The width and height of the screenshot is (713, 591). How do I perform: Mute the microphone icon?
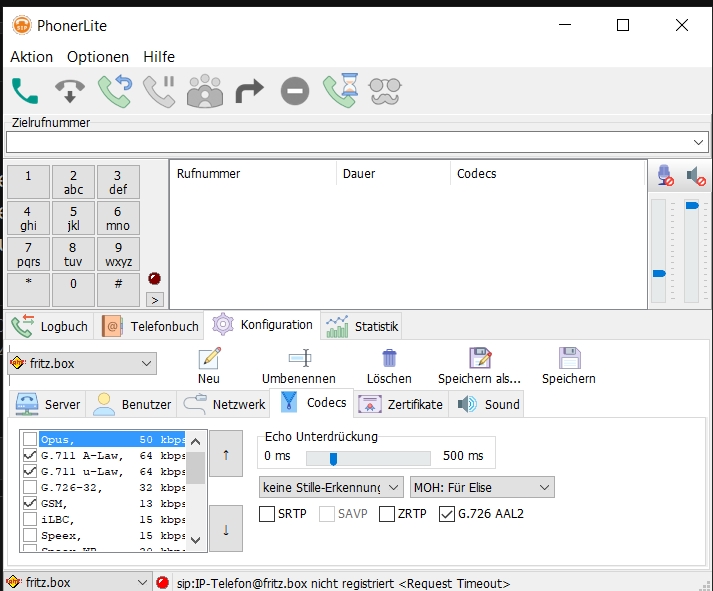coord(665,175)
